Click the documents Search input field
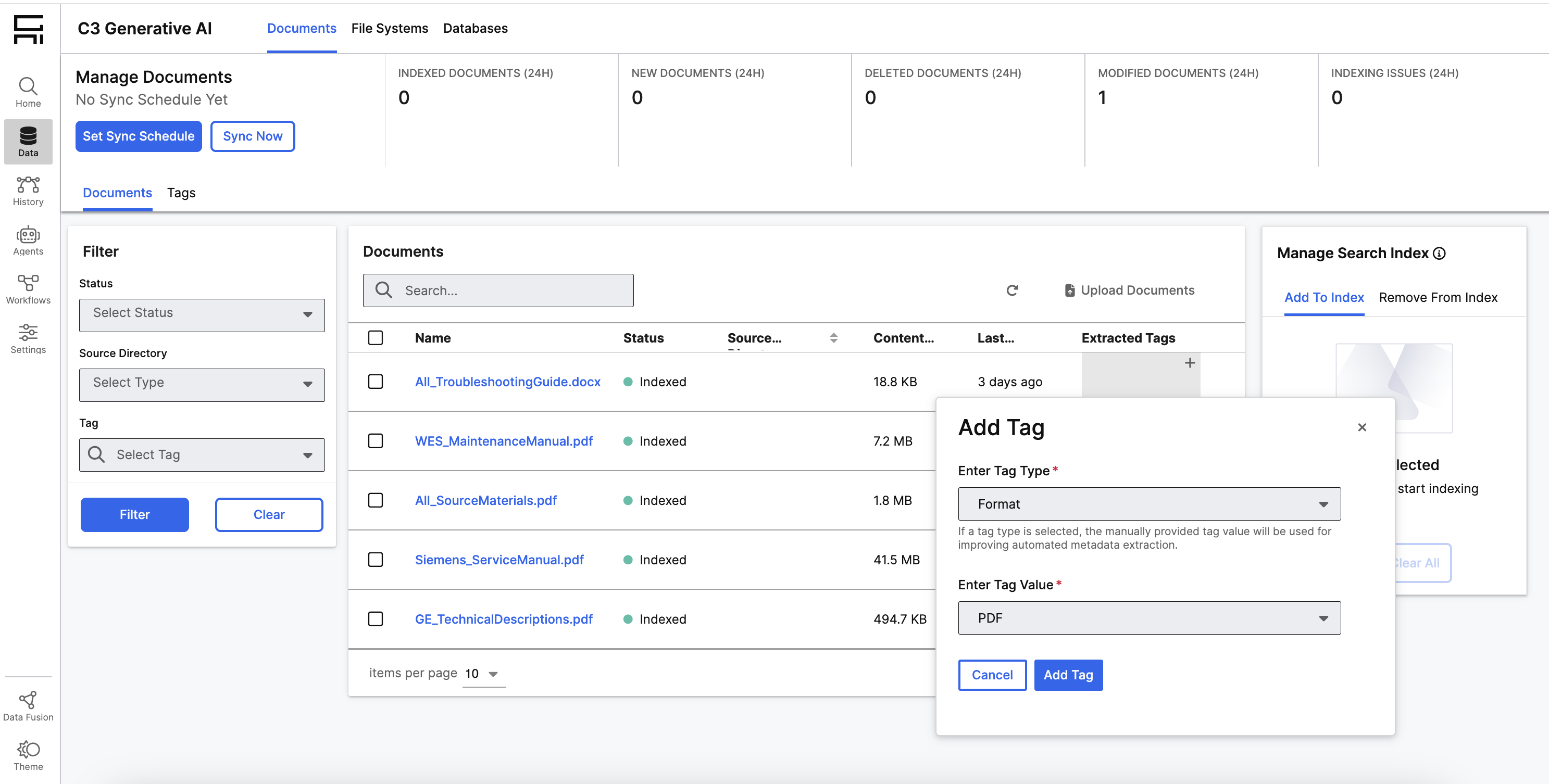Screen dimensions: 1549x784 [498, 290]
